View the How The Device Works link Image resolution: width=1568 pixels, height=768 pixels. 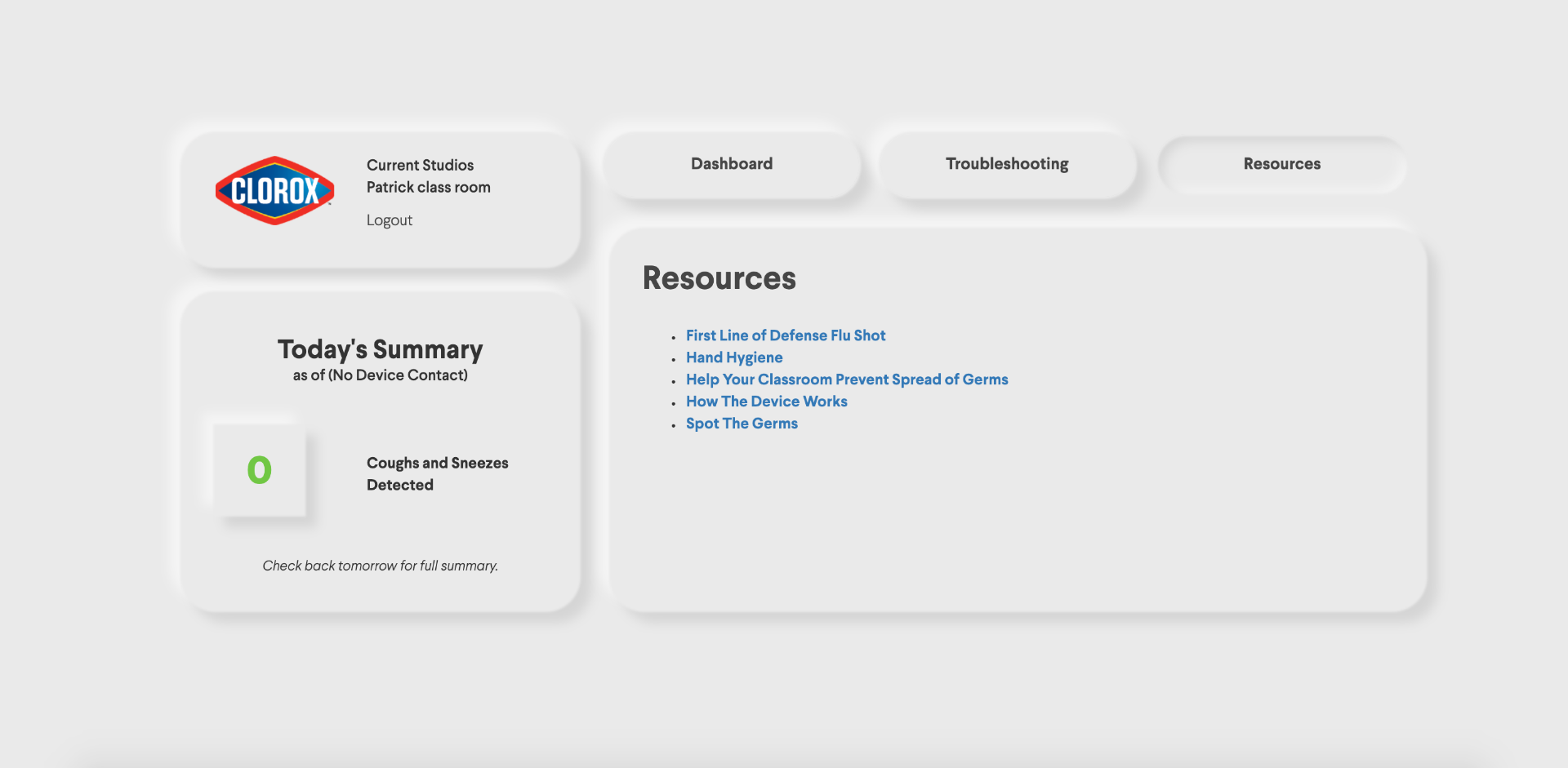tap(766, 402)
